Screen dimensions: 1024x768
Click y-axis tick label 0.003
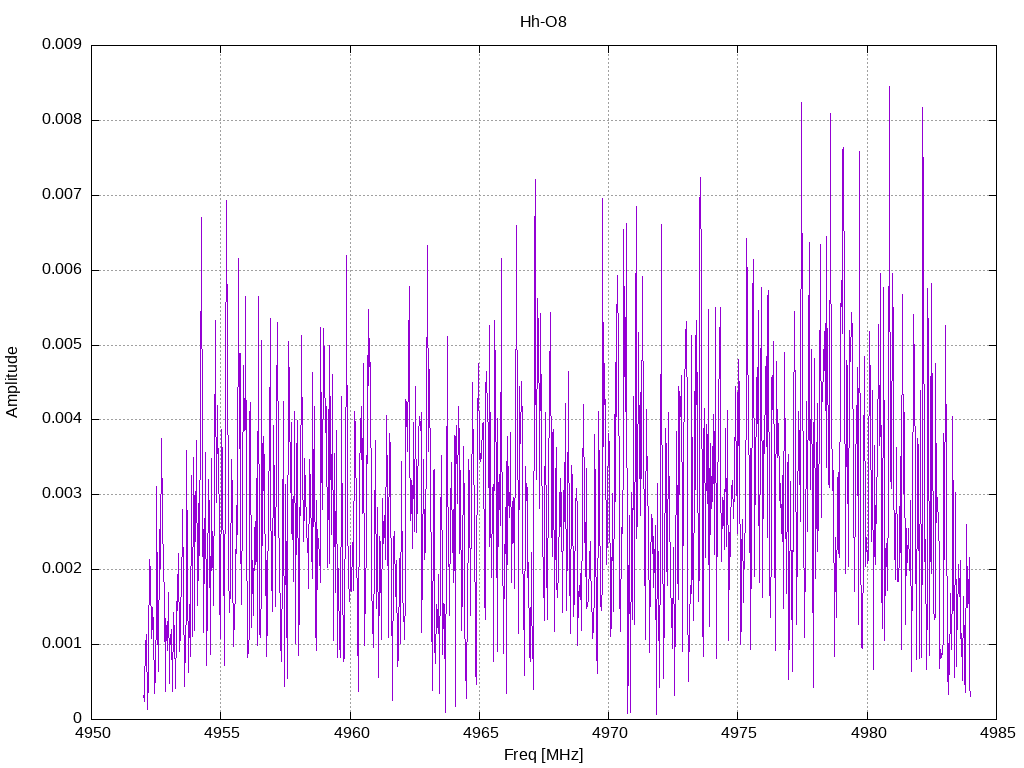point(61,494)
